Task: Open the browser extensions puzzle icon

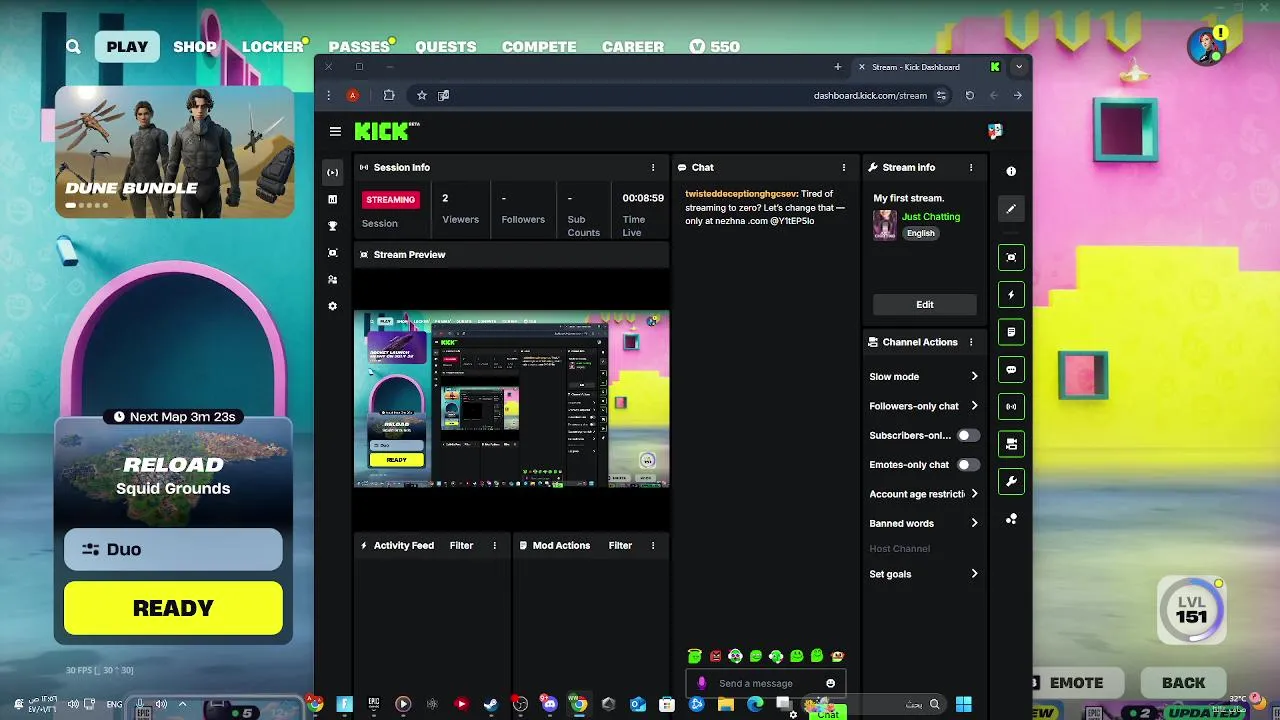Action: tap(389, 95)
